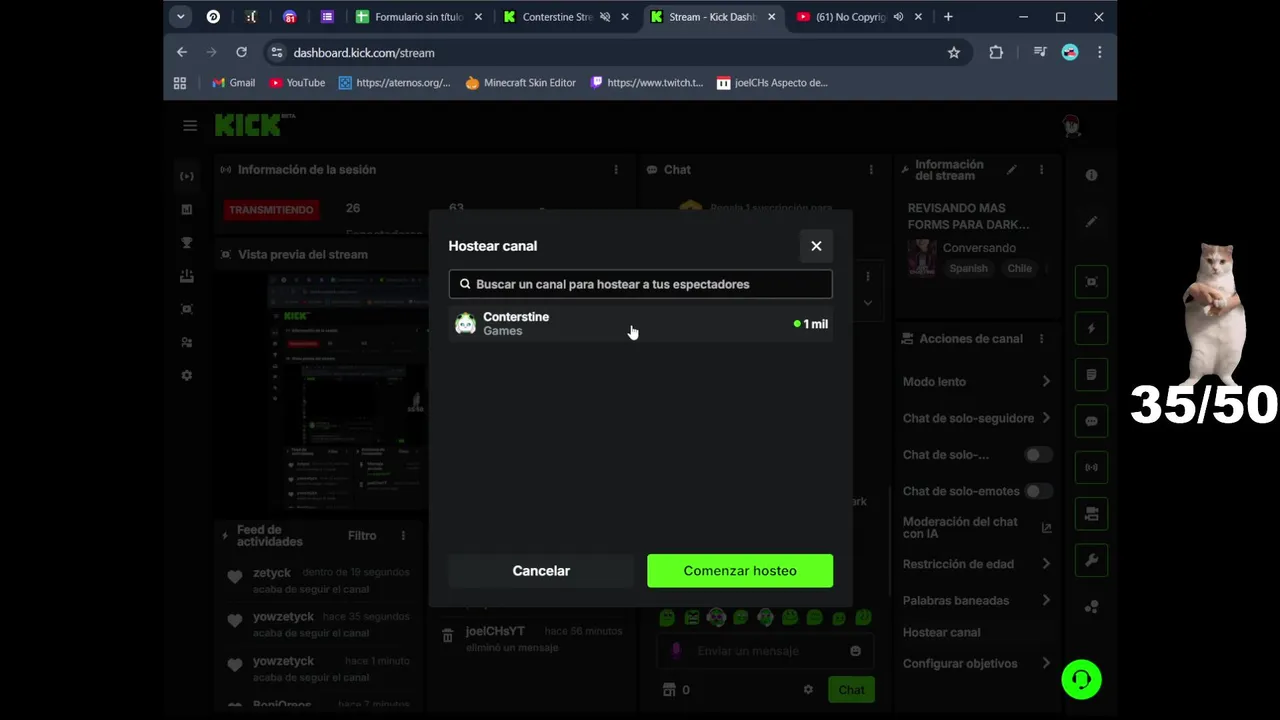
Task: Open the Chrome three-dot menu
Action: click(x=1100, y=53)
